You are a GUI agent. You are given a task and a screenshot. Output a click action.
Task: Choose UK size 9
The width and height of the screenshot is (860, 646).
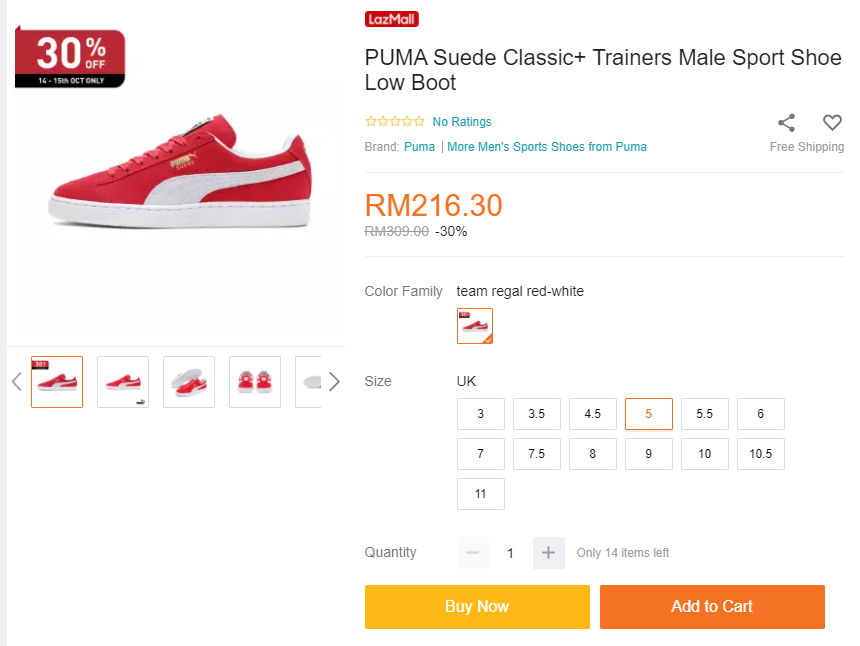(649, 454)
